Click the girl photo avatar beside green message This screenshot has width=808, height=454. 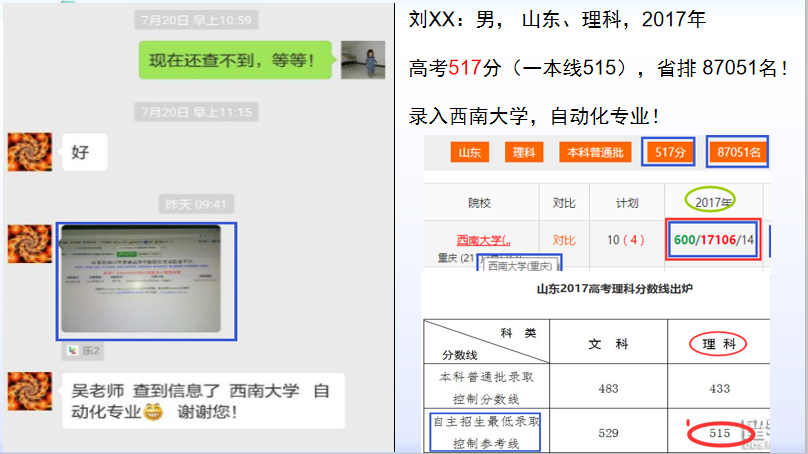(363, 60)
